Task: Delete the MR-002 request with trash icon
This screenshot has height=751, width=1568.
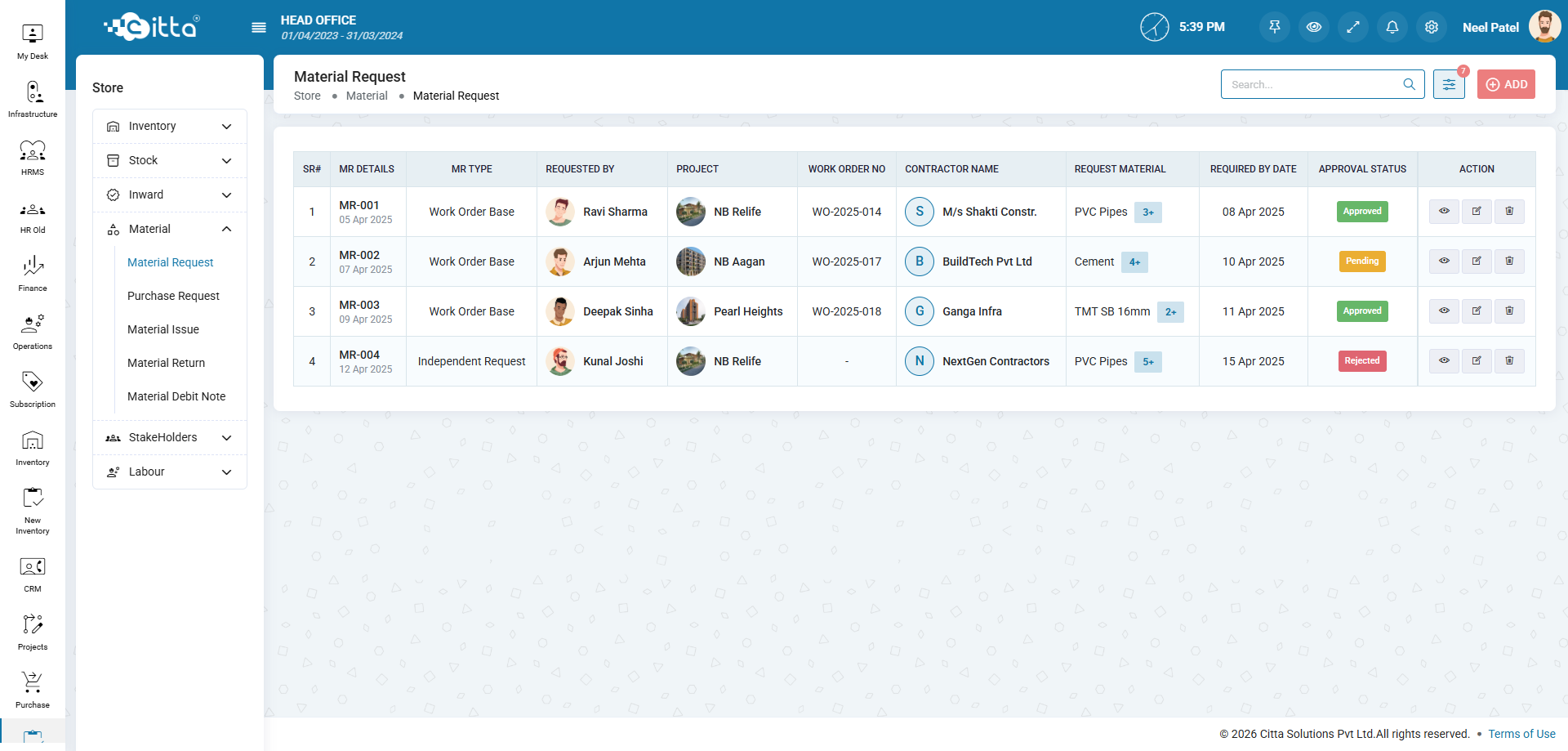Action: click(x=1509, y=262)
